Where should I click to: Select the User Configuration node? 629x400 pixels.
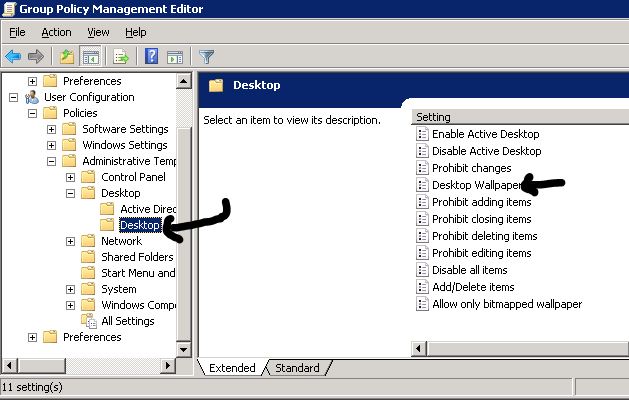(x=88, y=97)
